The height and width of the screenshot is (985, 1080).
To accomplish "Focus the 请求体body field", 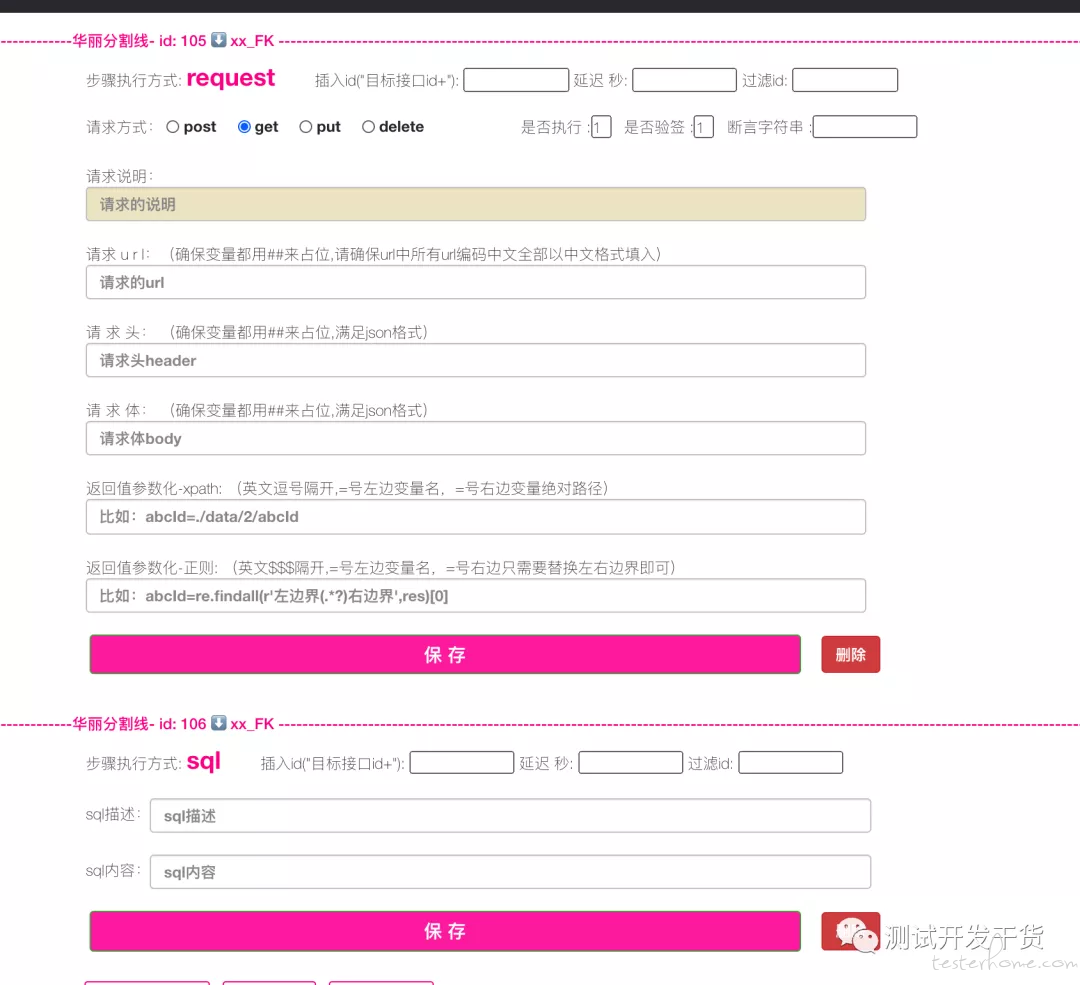I will pos(476,438).
